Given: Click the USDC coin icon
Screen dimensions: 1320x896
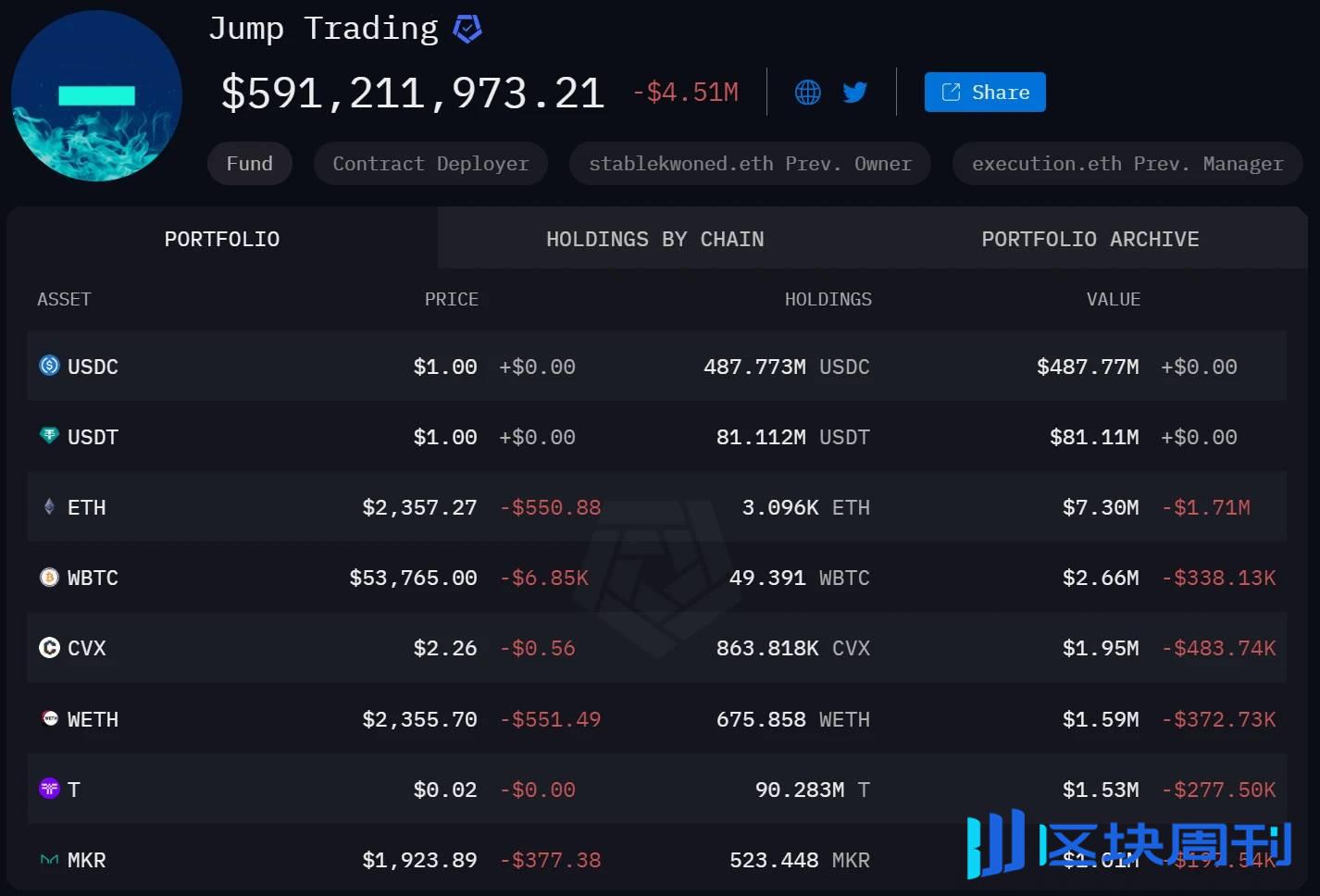Looking at the screenshot, I should [x=49, y=366].
